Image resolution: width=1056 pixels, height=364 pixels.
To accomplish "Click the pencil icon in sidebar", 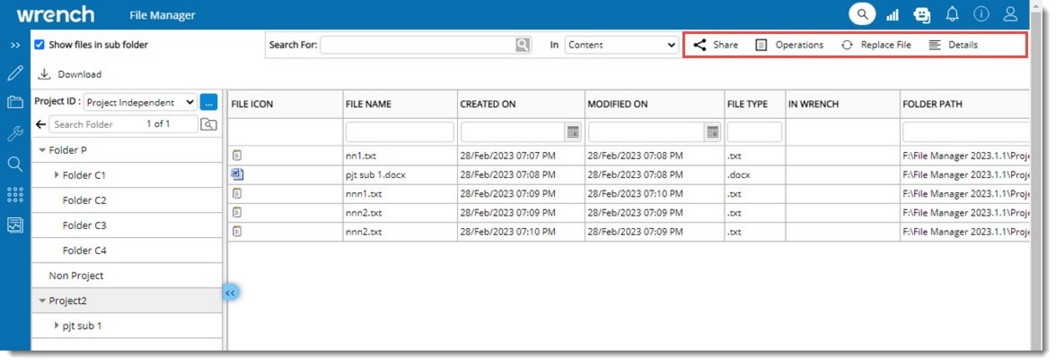I will click(15, 73).
